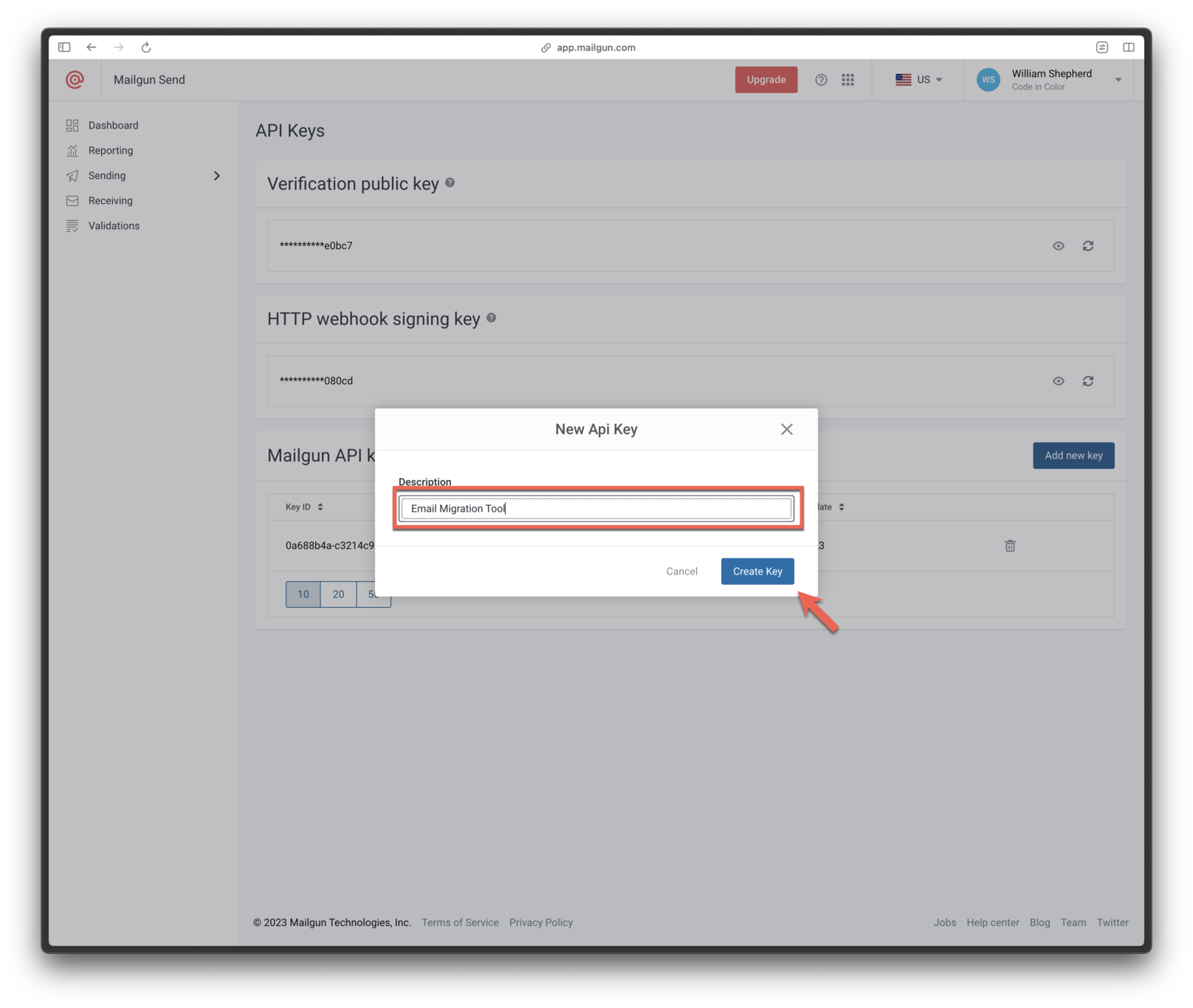Open the William Shepherd account menu
The image size is (1193, 1008).
pyautogui.click(x=1049, y=80)
